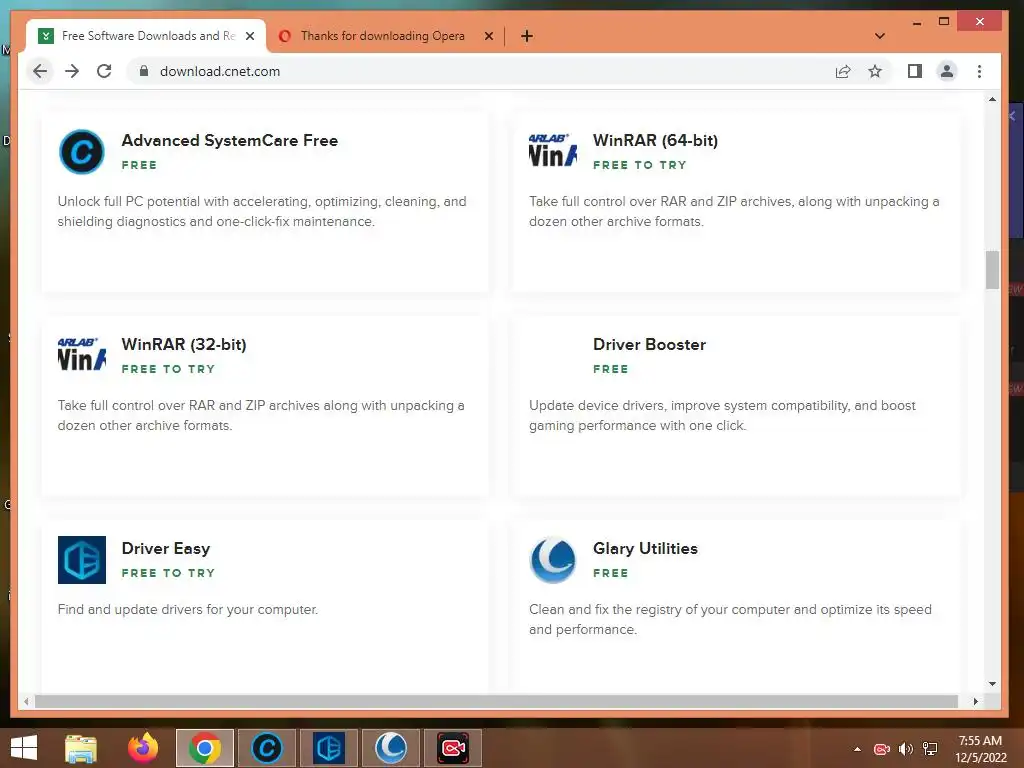The width and height of the screenshot is (1024, 768).
Task: Click FREE label under Advanced SystemCare
Action: tap(139, 165)
